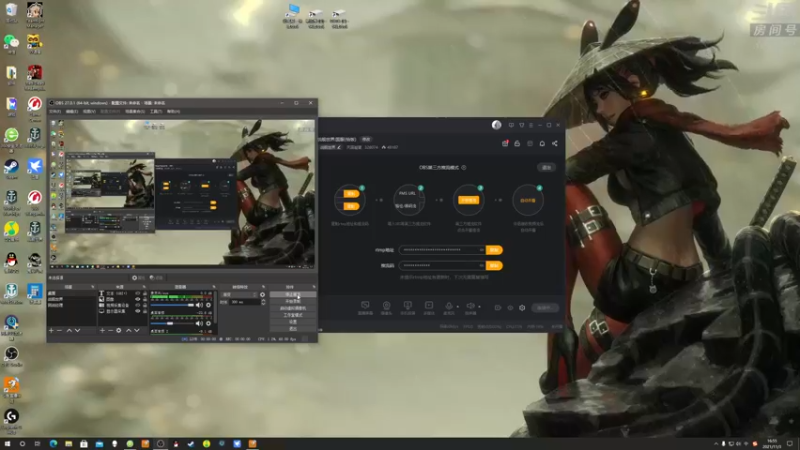
Task: Reveal the hidden rtmp address with eye icon
Action: 482,250
